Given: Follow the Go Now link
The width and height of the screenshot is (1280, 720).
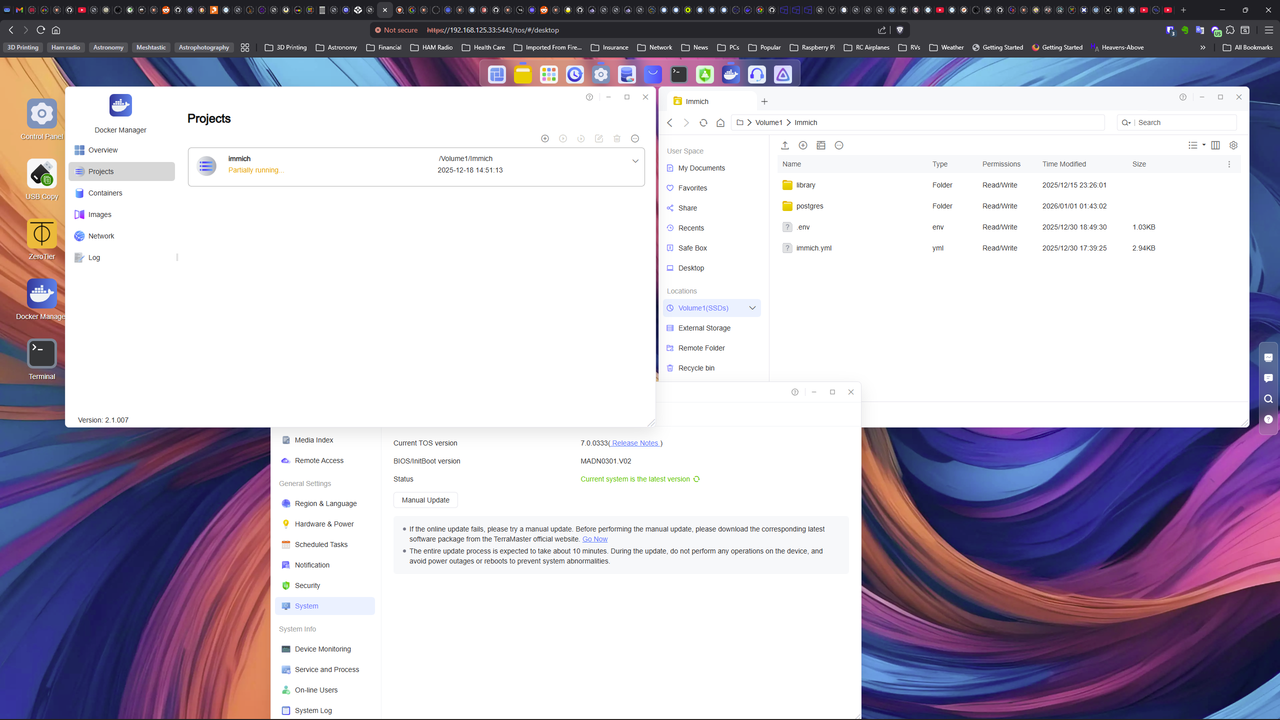Looking at the screenshot, I should tap(595, 539).
